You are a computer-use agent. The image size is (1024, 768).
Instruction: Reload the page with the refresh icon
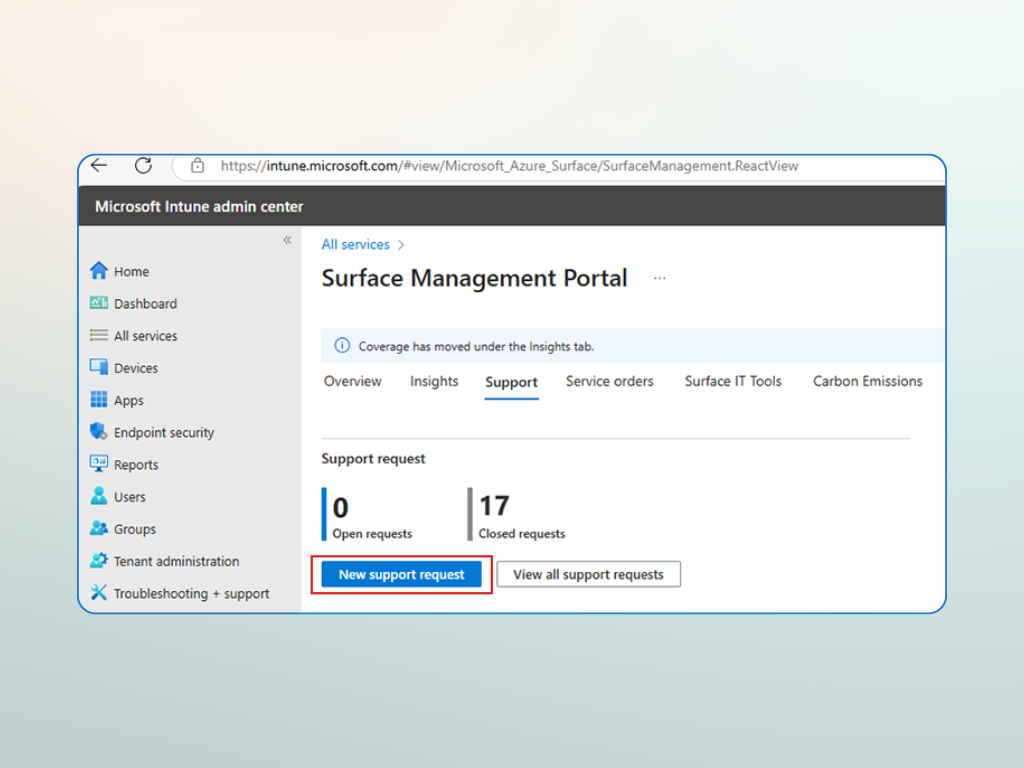pos(144,165)
